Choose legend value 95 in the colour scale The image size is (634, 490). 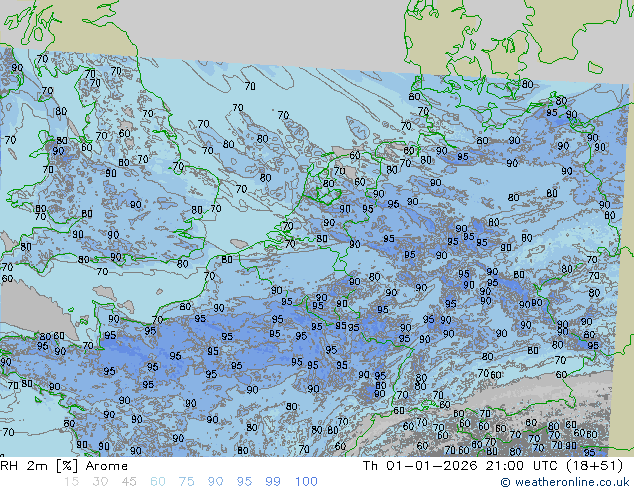point(244,482)
